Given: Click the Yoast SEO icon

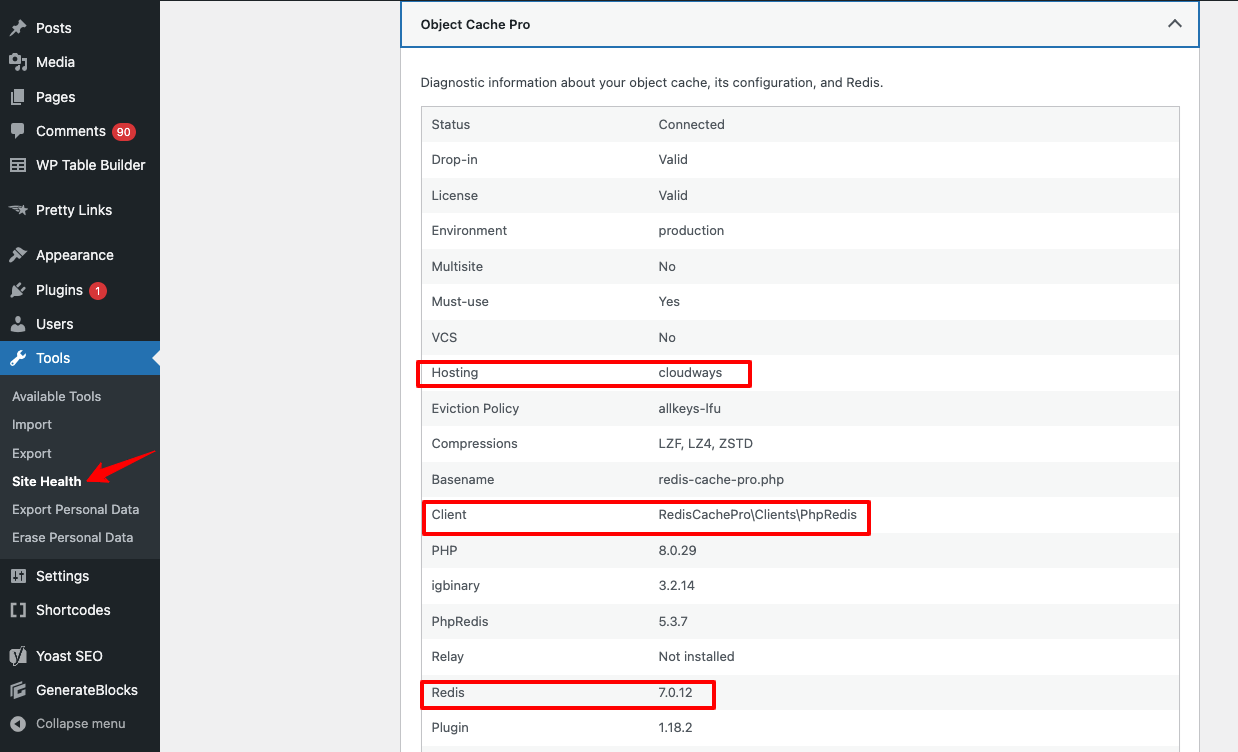Looking at the screenshot, I should click(x=18, y=656).
